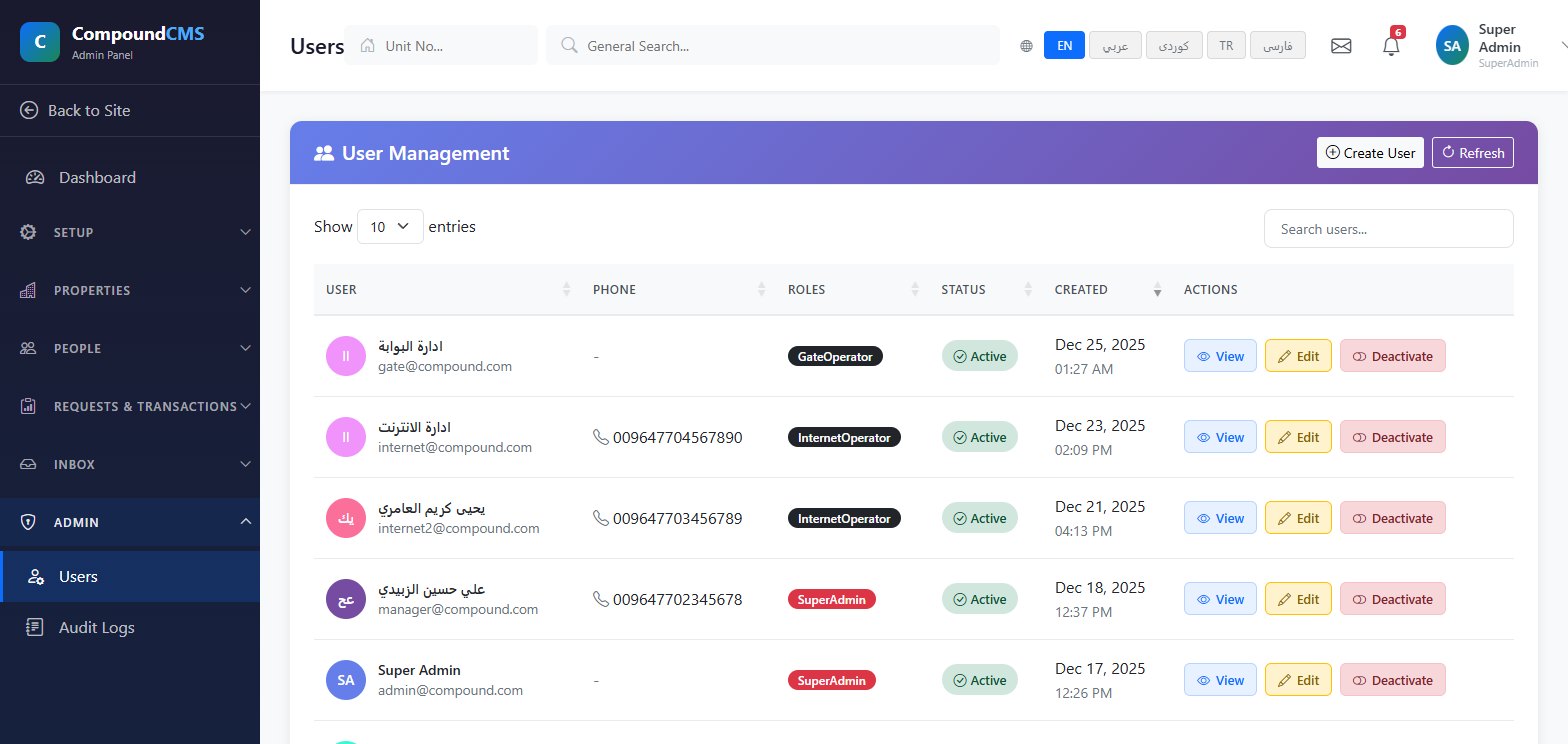Click the Unit No input field
This screenshot has height=744, width=1568.
[441, 45]
